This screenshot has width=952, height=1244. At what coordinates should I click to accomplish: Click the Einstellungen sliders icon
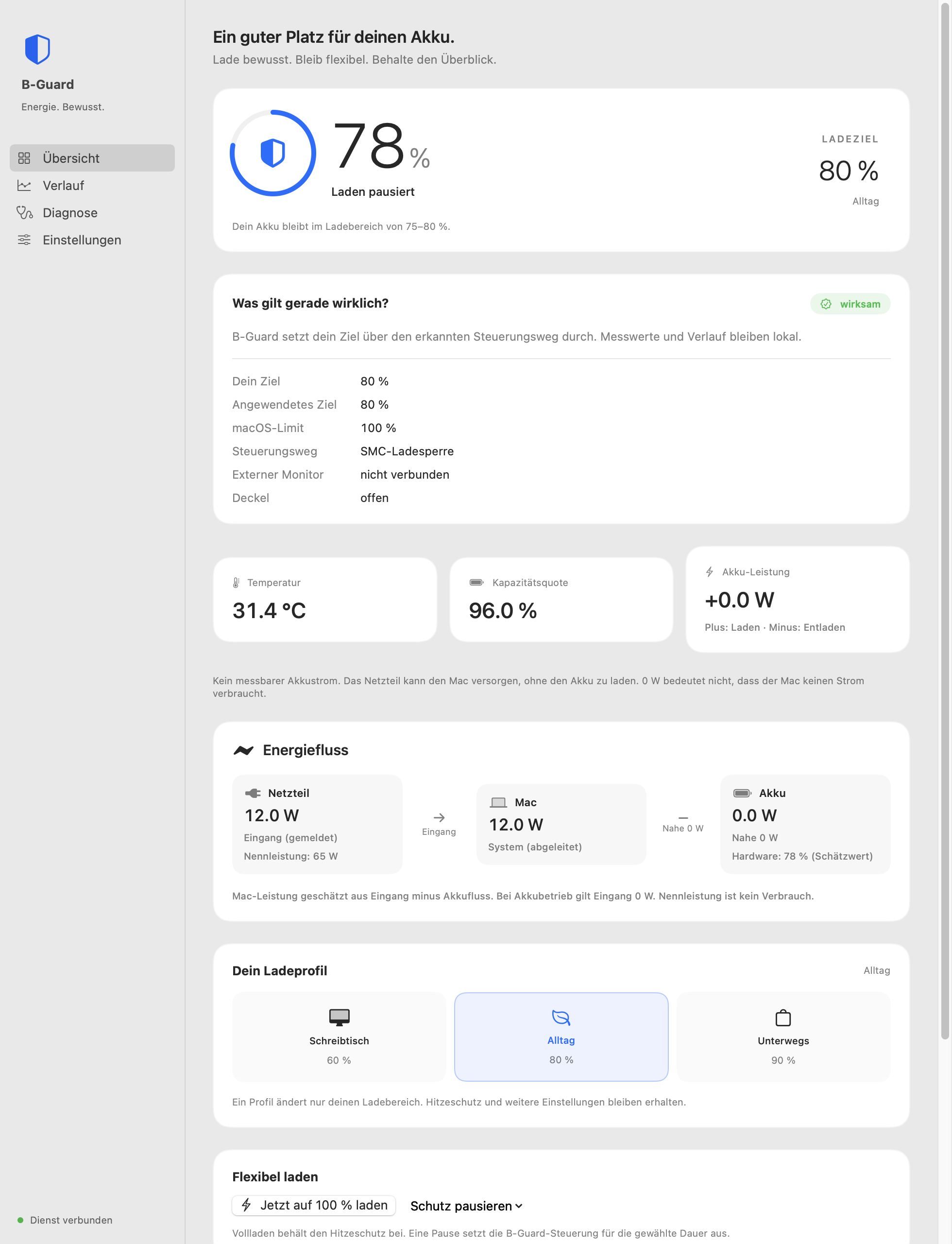point(24,240)
